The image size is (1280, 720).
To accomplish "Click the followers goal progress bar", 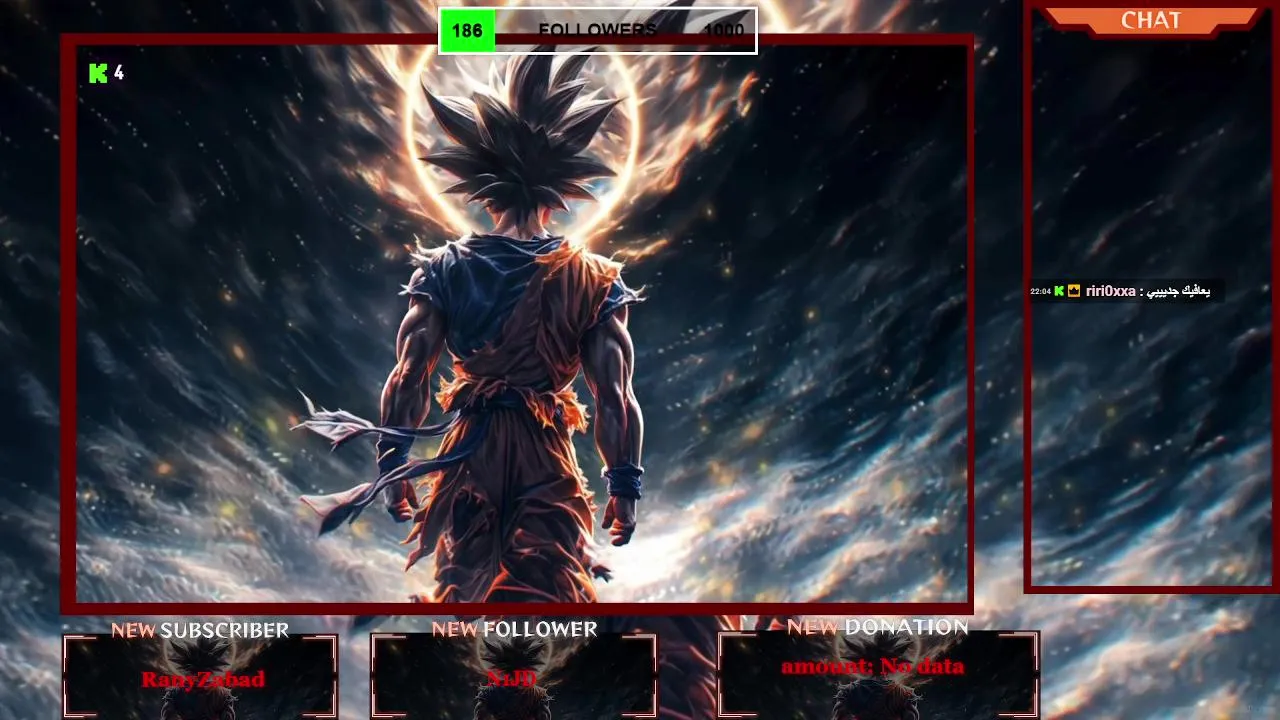I will pos(598,30).
